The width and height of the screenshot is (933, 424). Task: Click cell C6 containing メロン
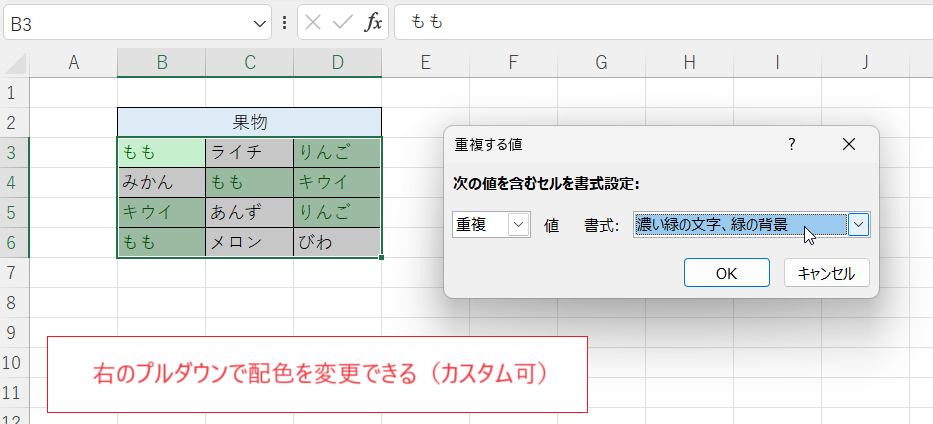pyautogui.click(x=250, y=243)
